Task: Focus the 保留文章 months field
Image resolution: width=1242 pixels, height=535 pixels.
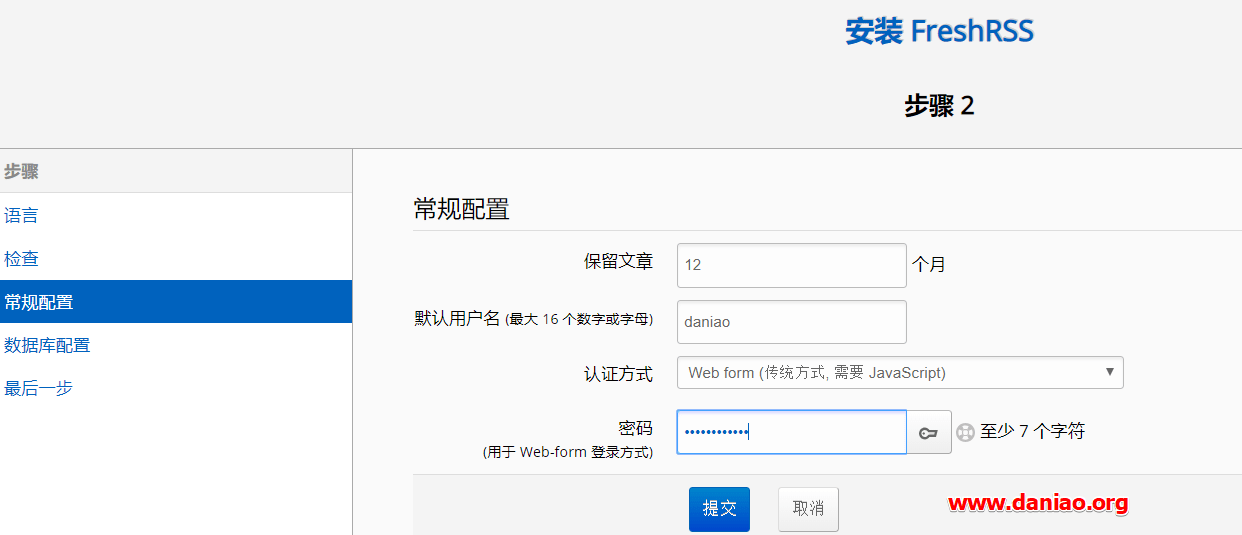Action: [791, 265]
